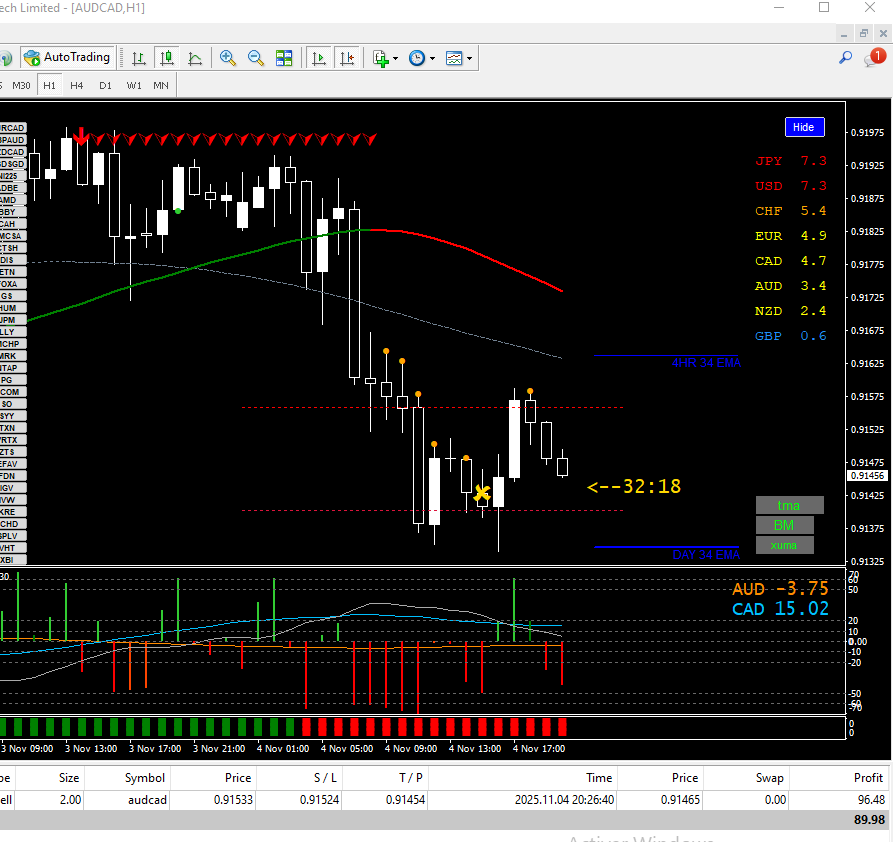
Task: Click the chart templates icon
Action: [454, 58]
